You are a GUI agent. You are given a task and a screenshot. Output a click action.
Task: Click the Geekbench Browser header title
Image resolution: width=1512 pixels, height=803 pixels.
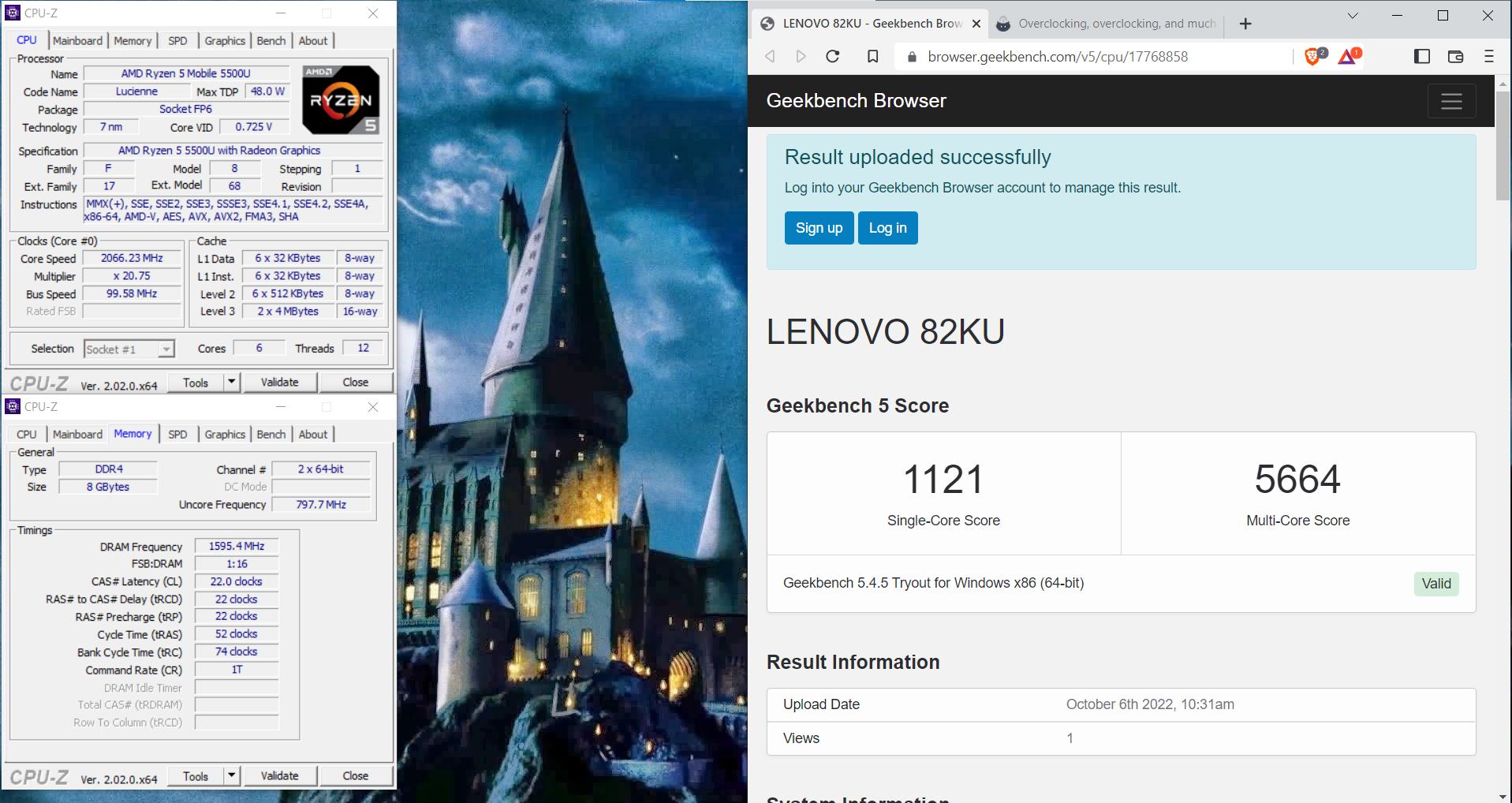[856, 101]
